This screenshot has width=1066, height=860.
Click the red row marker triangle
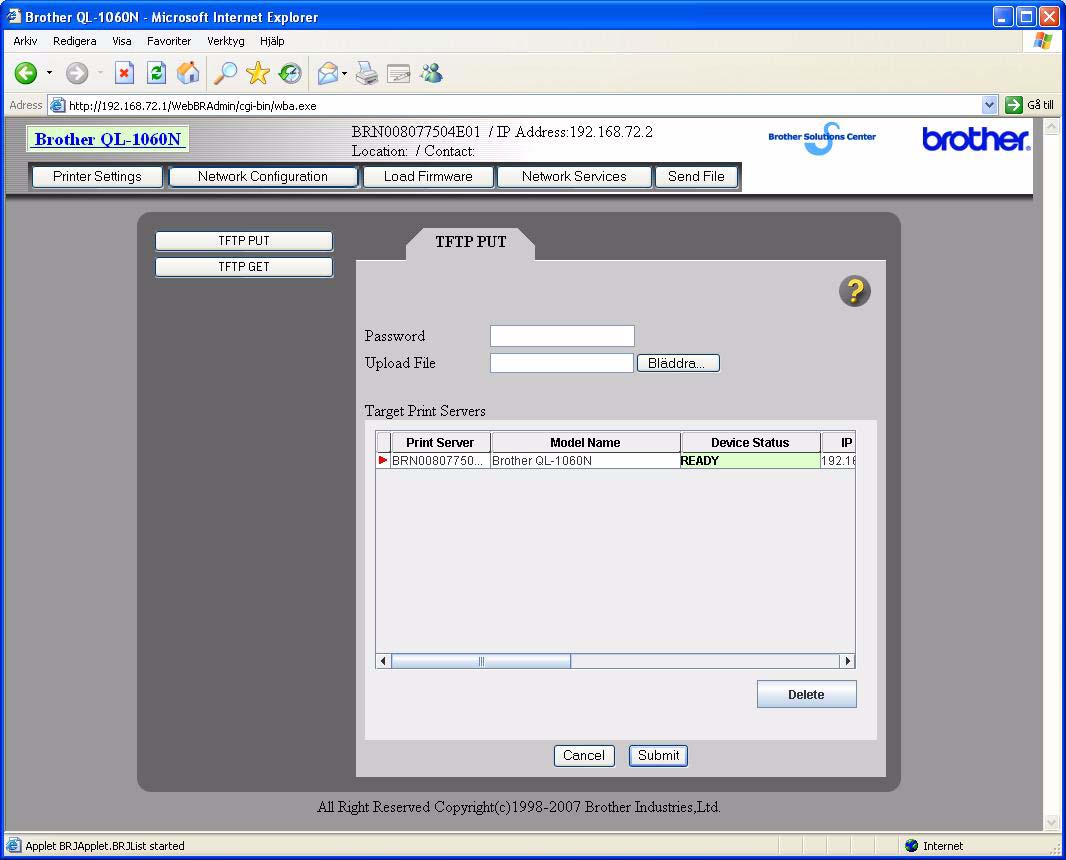click(383, 460)
